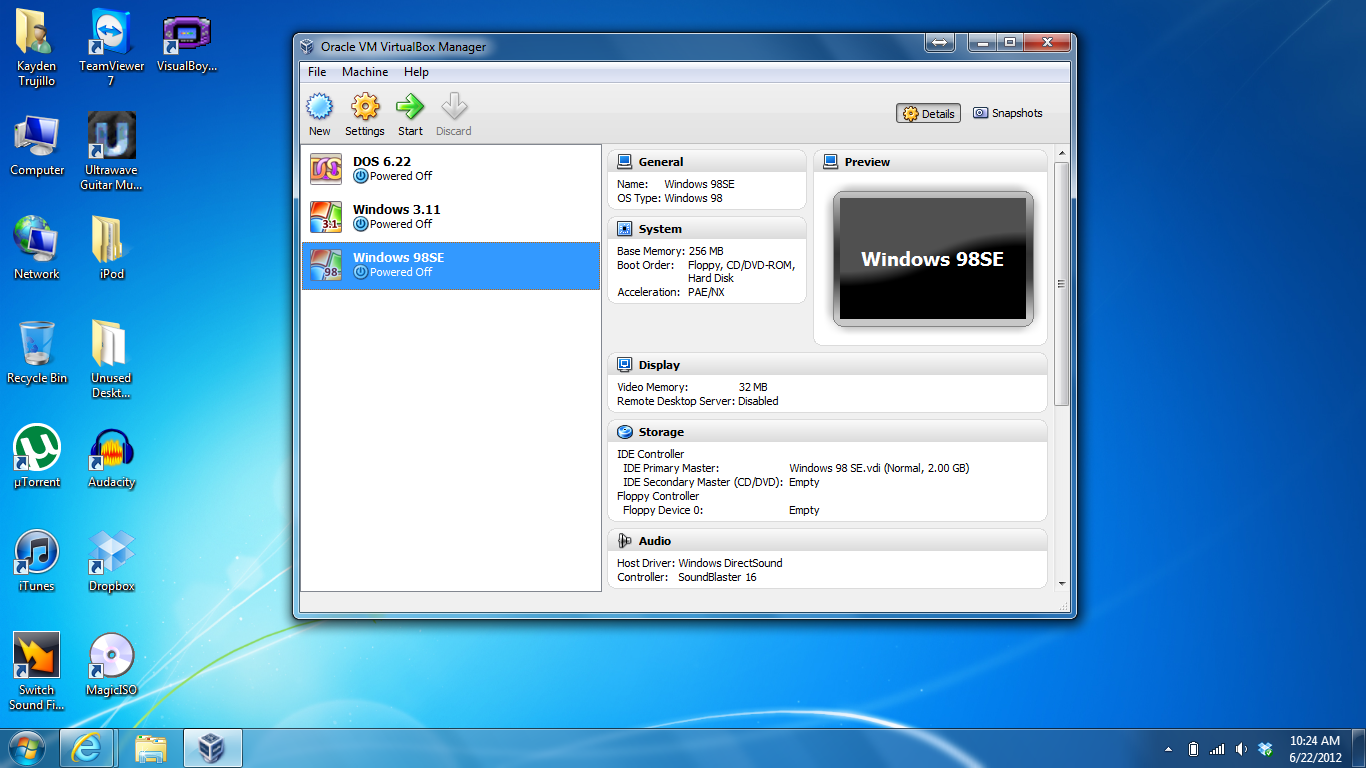The width and height of the screenshot is (1366, 768).
Task: Open Computer desktop icon
Action: coord(37,145)
